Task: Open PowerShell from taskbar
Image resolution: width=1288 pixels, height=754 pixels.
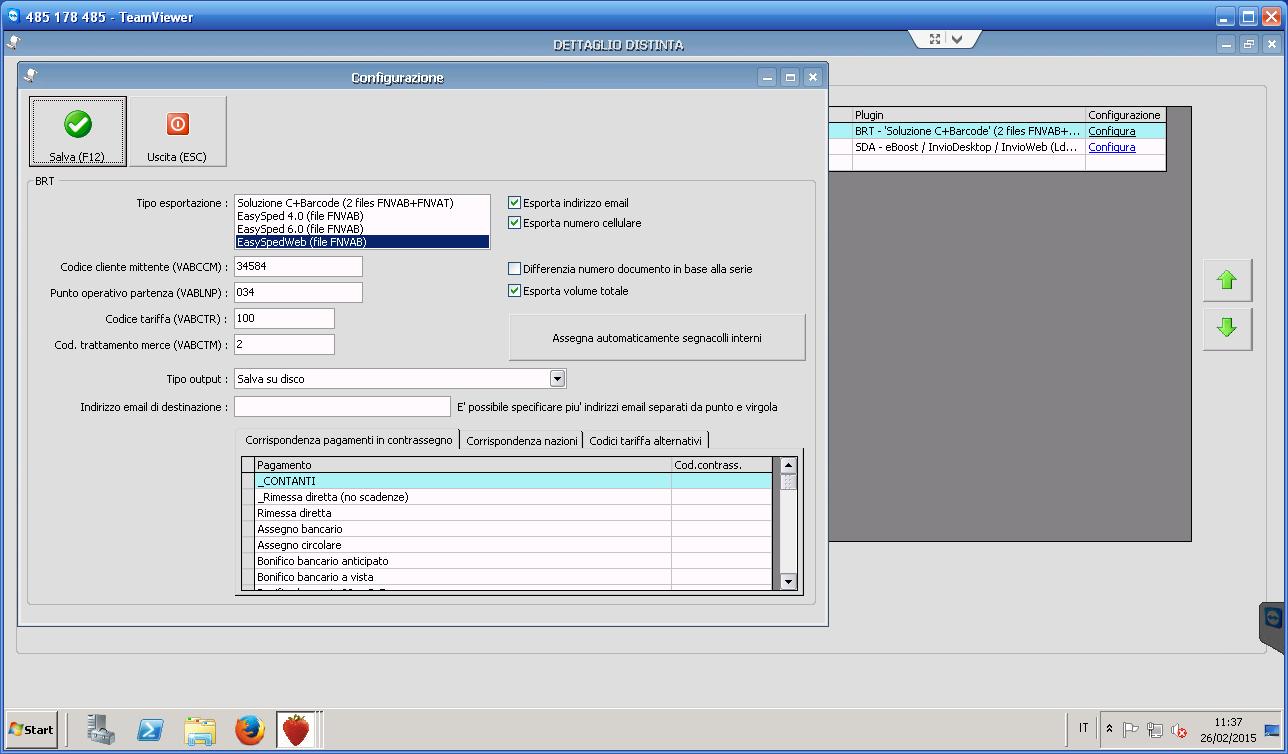Action: (150, 730)
